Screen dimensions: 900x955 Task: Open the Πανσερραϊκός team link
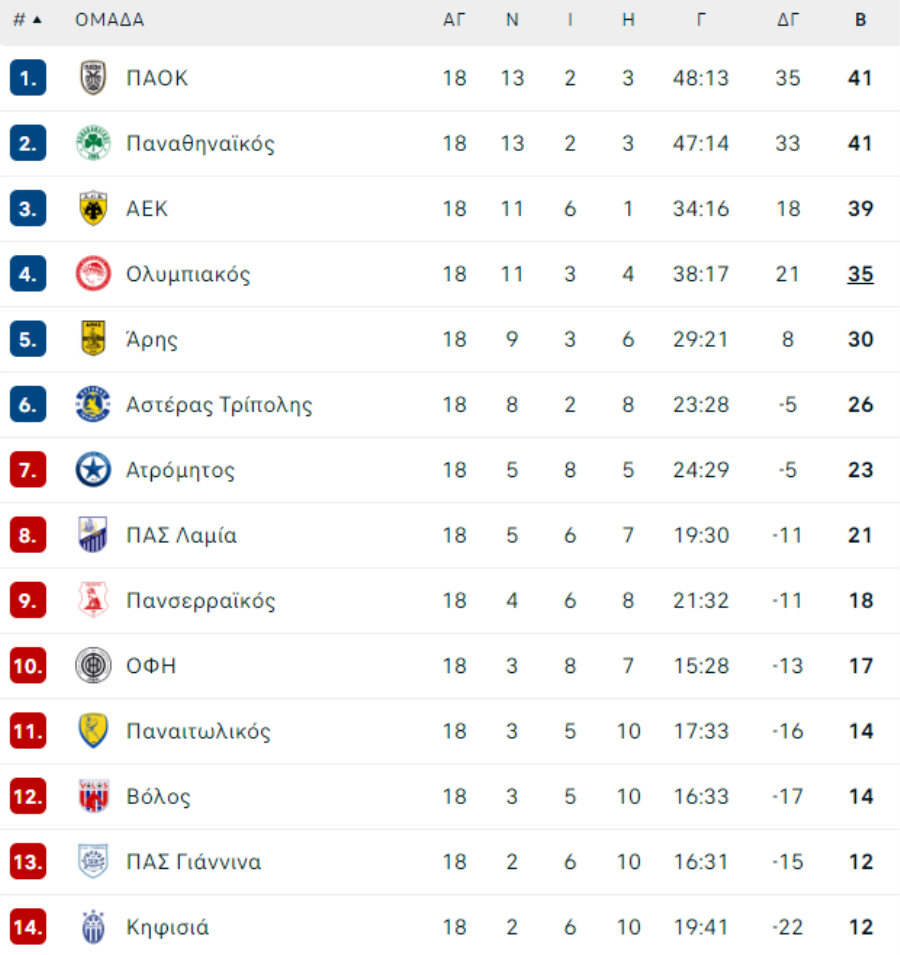(x=200, y=601)
